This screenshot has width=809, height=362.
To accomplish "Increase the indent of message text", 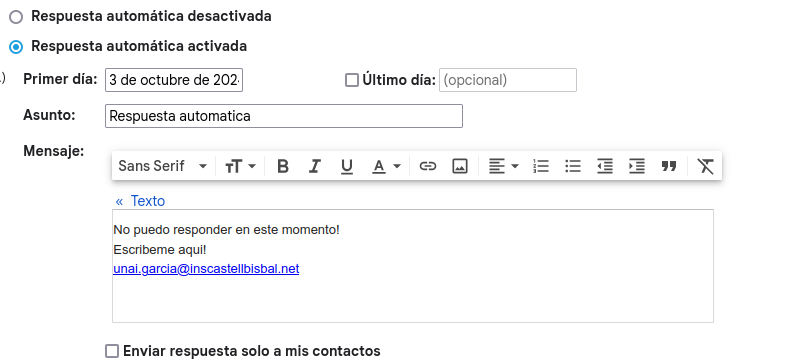I will [x=637, y=166].
